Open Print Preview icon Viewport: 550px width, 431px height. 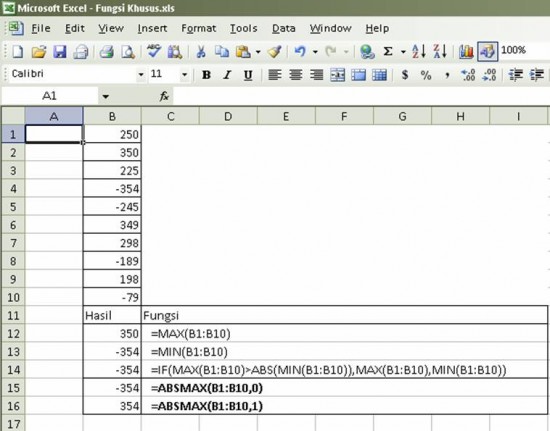pos(128,52)
